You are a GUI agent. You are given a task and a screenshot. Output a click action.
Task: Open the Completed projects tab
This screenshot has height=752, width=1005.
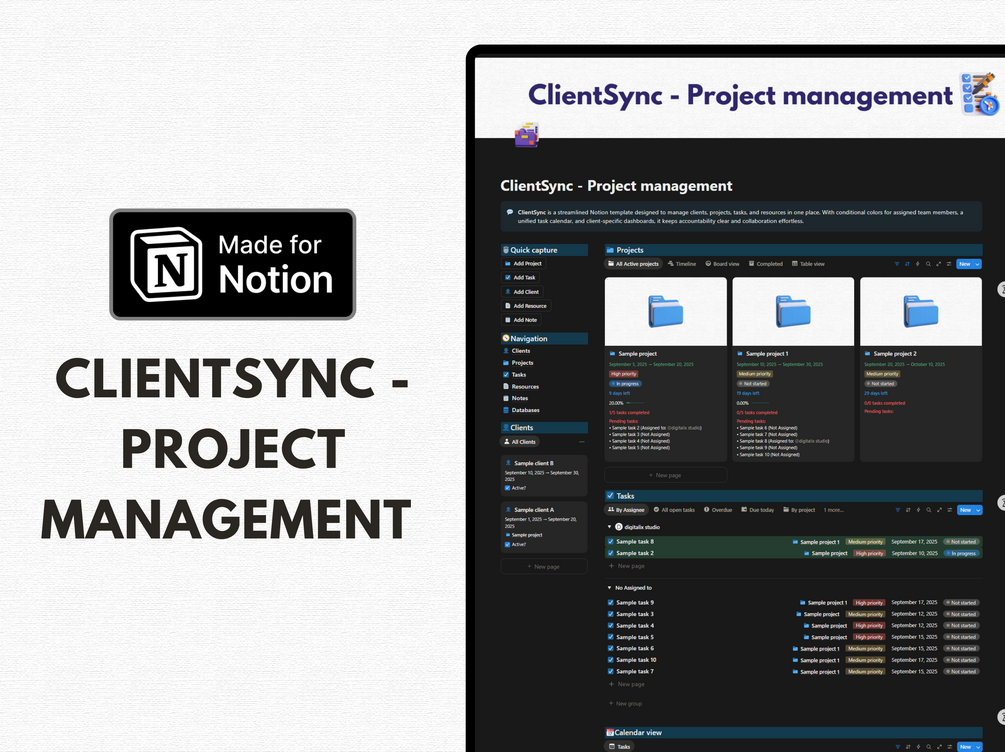tap(766, 264)
